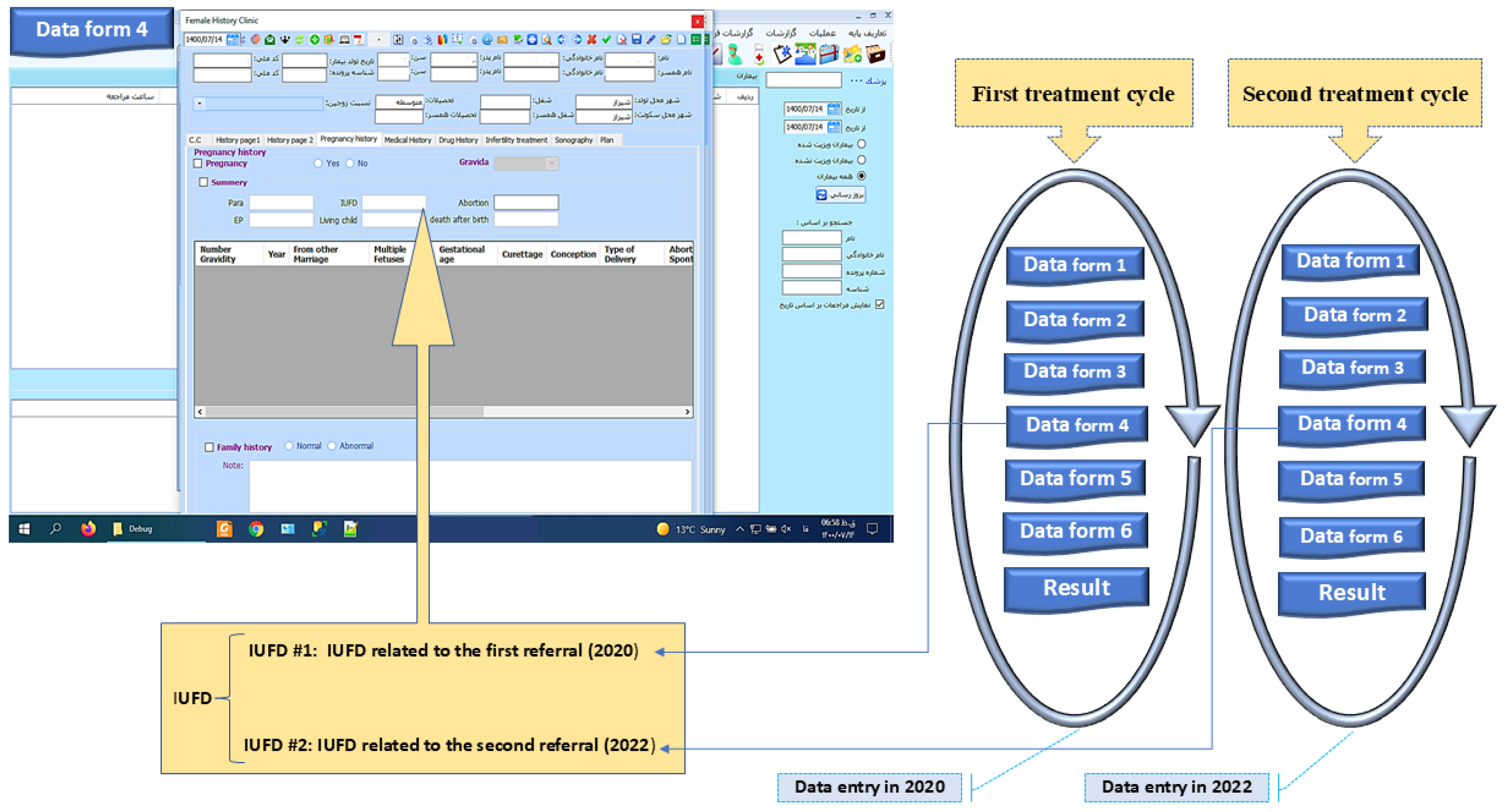This screenshot has height=812, width=1506.
Task: Click the surgeon doctor icon
Action: click(734, 55)
